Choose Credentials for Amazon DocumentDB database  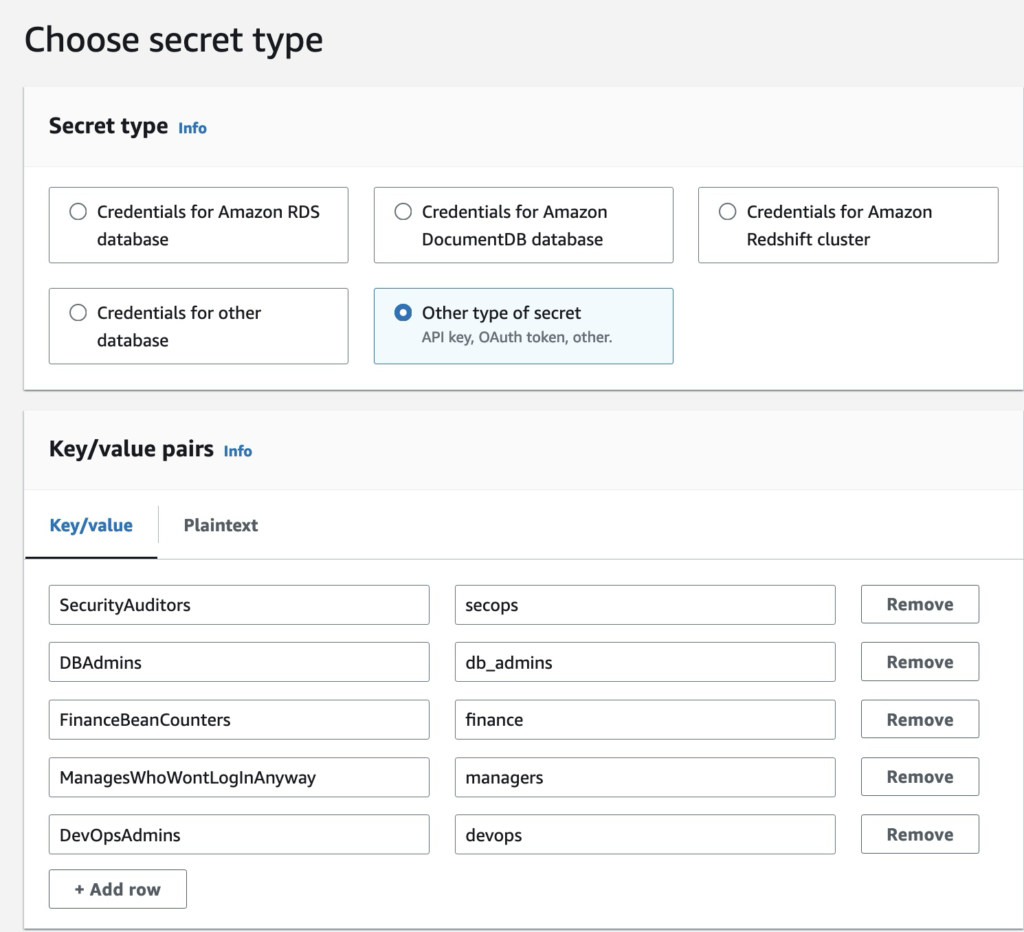(403, 212)
